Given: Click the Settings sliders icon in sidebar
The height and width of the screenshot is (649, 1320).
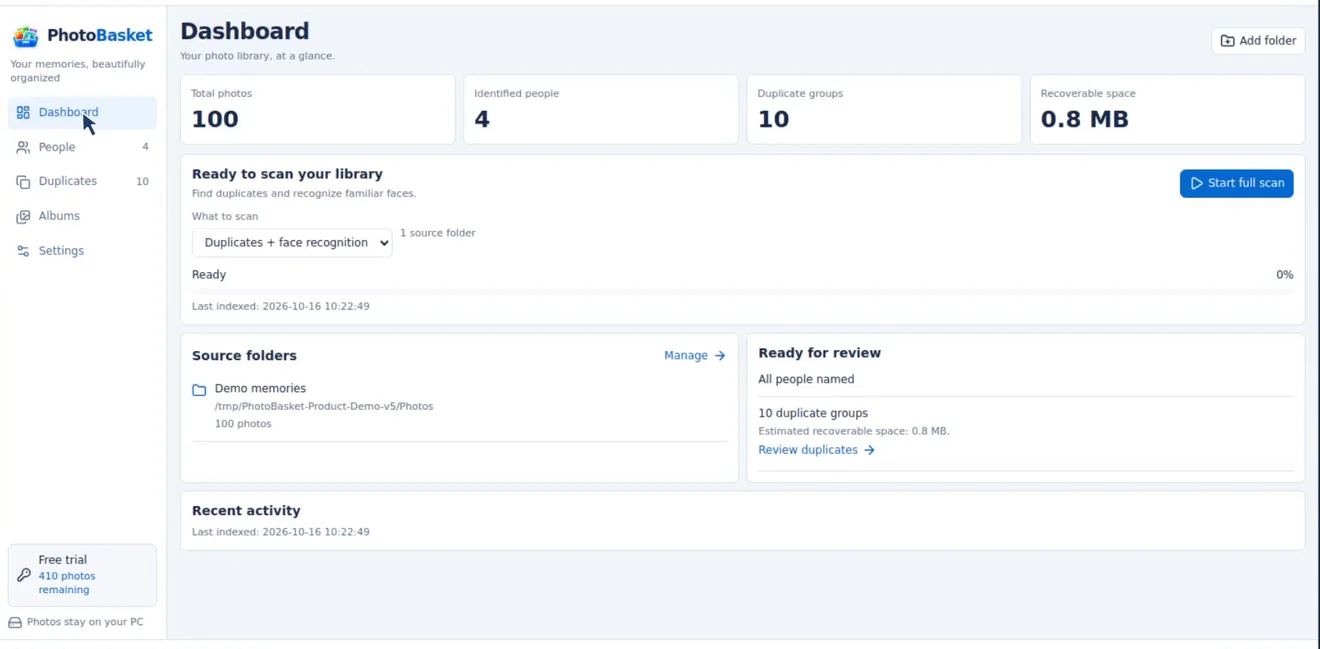Looking at the screenshot, I should pos(23,251).
